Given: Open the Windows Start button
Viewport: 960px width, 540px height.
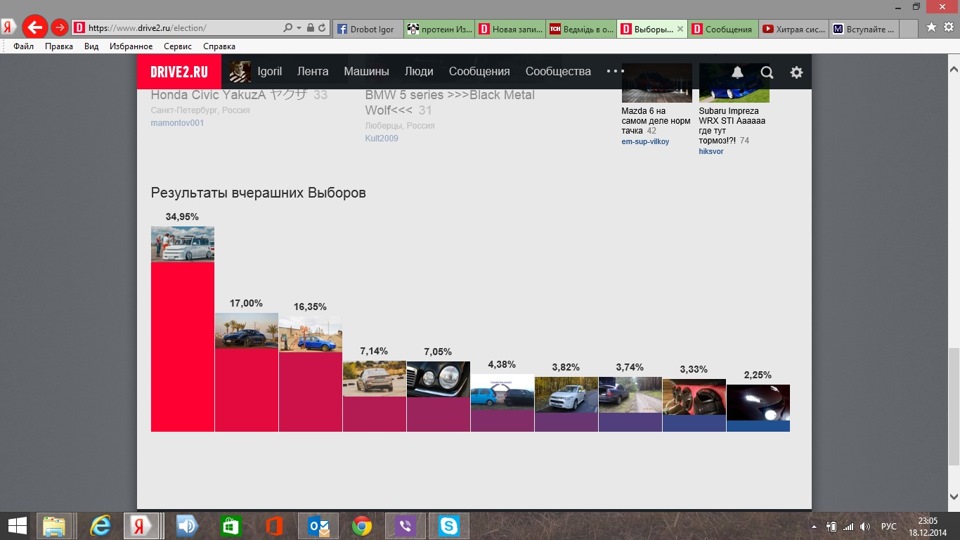Looking at the screenshot, I should (17, 526).
